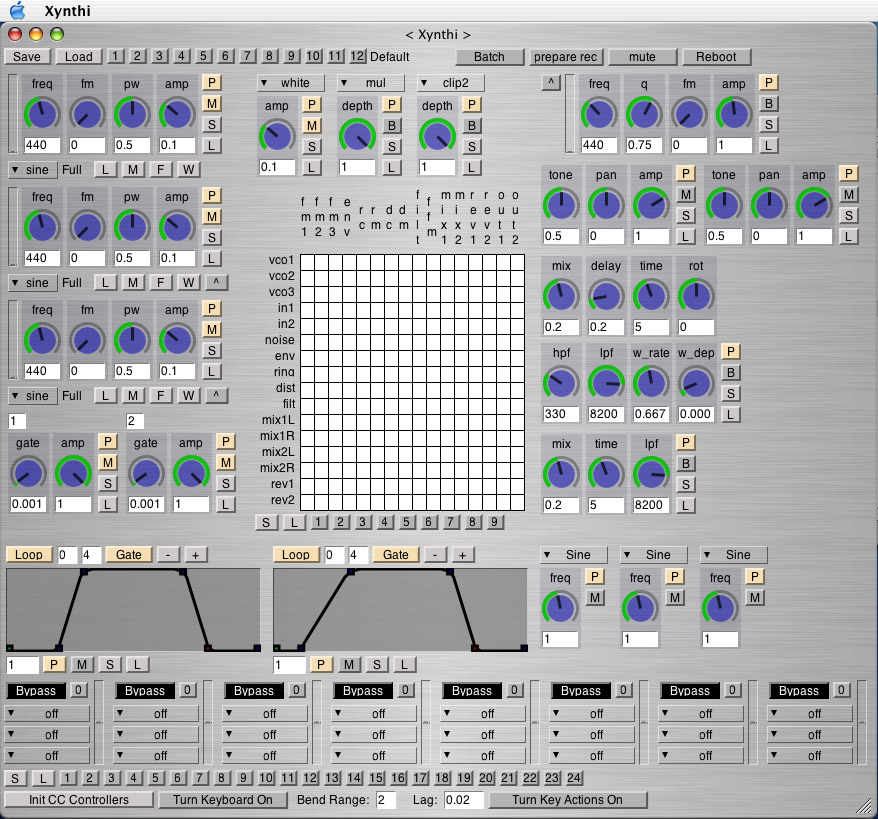Image resolution: width=878 pixels, height=819 pixels.
Task: Open the second Sine LFO dropdown
Action: [654, 555]
